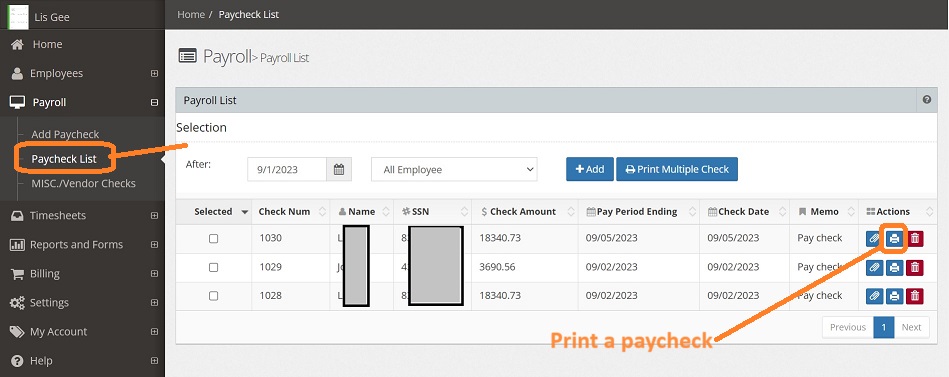Image resolution: width=949 pixels, height=377 pixels.
Task: Open the All Employee dropdown
Action: coord(454,169)
